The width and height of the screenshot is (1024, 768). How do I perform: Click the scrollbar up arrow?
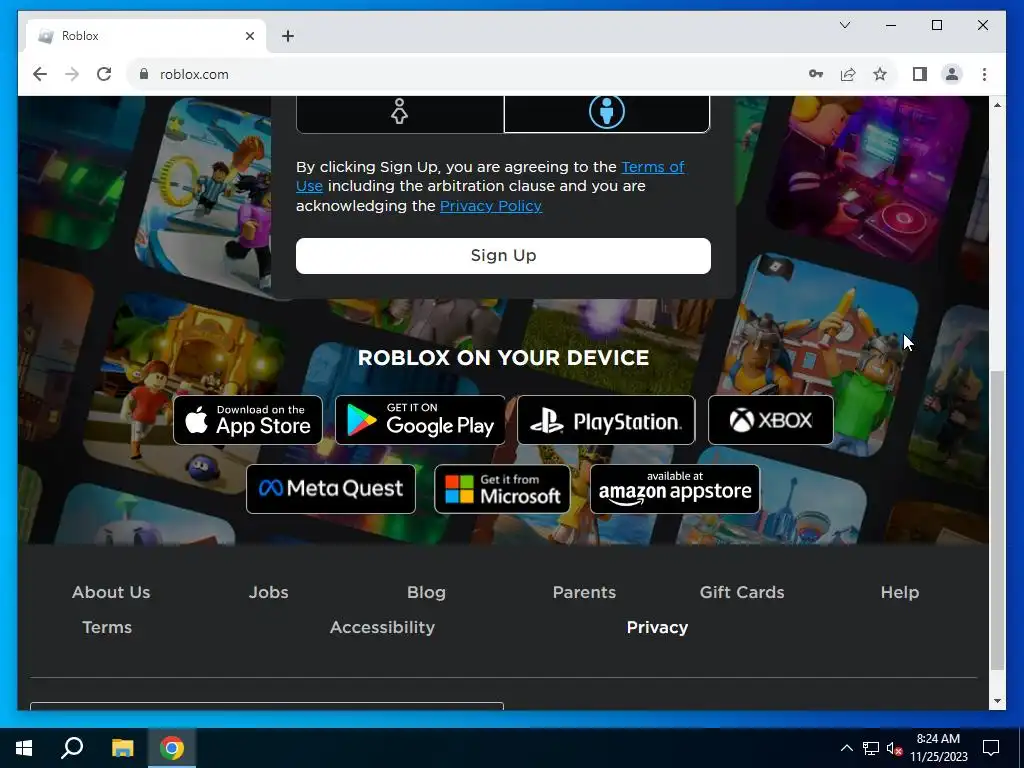click(997, 104)
